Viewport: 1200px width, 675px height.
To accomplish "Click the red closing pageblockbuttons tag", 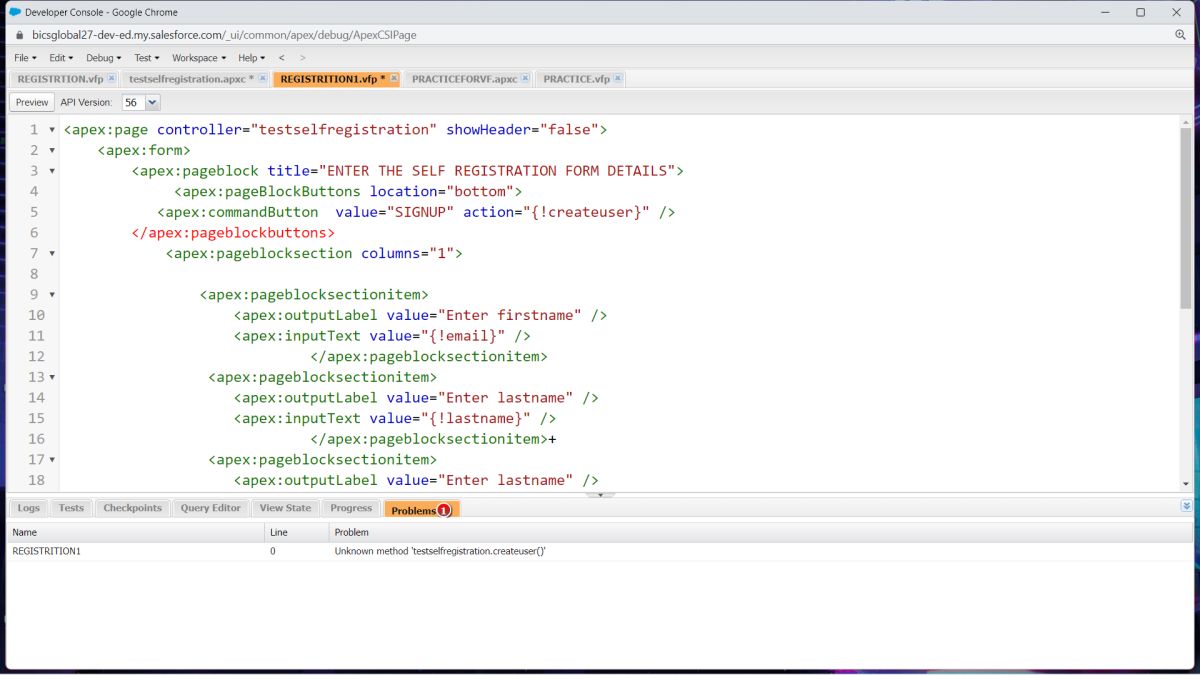I will pyautogui.click(x=233, y=233).
